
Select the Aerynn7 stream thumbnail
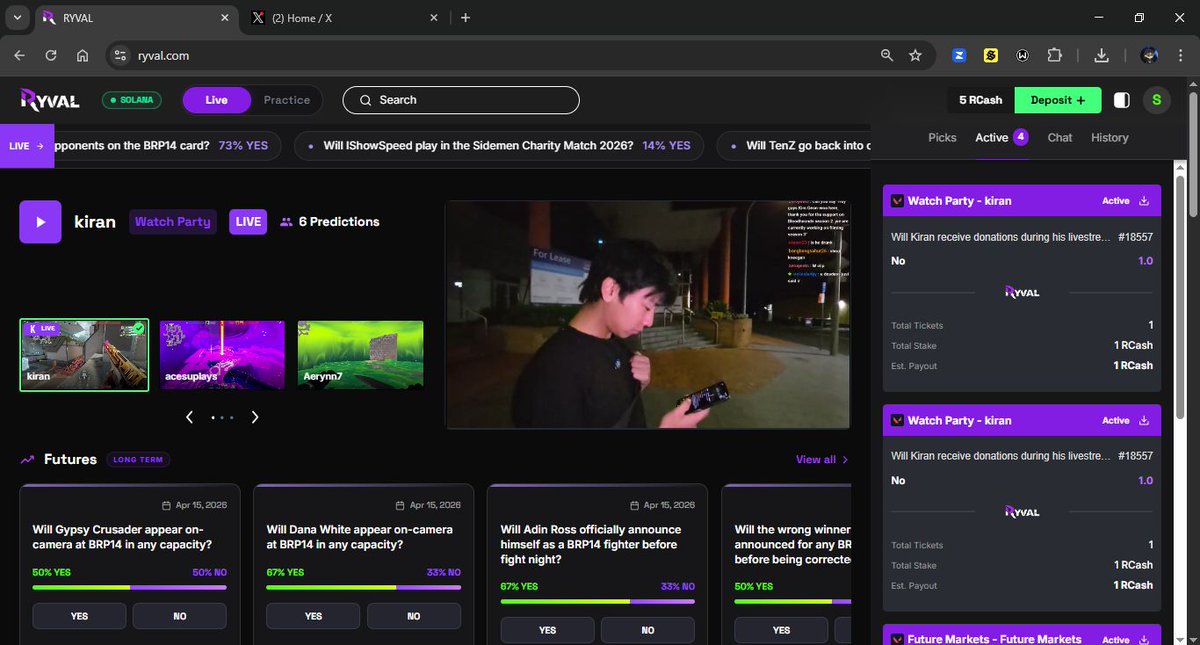(360, 354)
